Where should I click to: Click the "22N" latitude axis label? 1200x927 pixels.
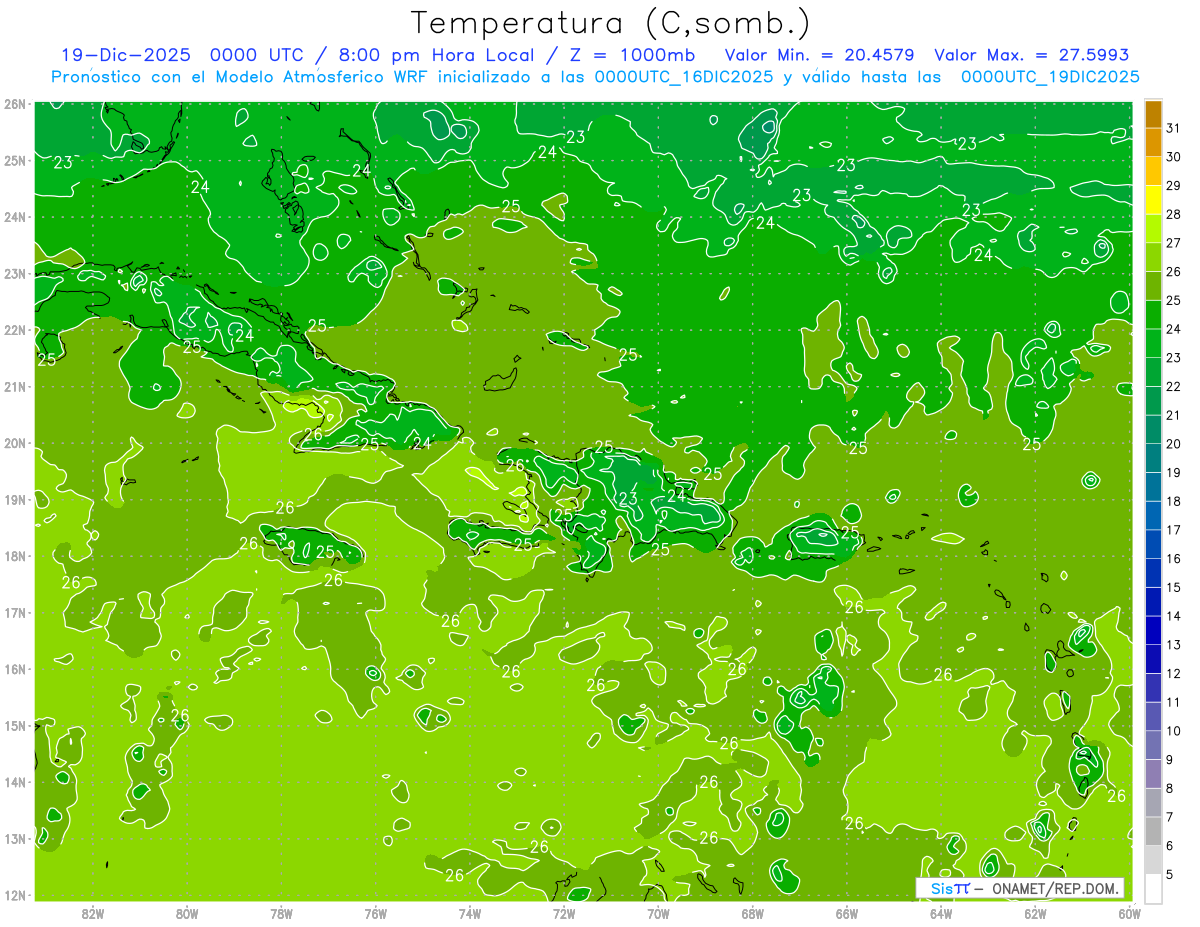pyautogui.click(x=14, y=330)
